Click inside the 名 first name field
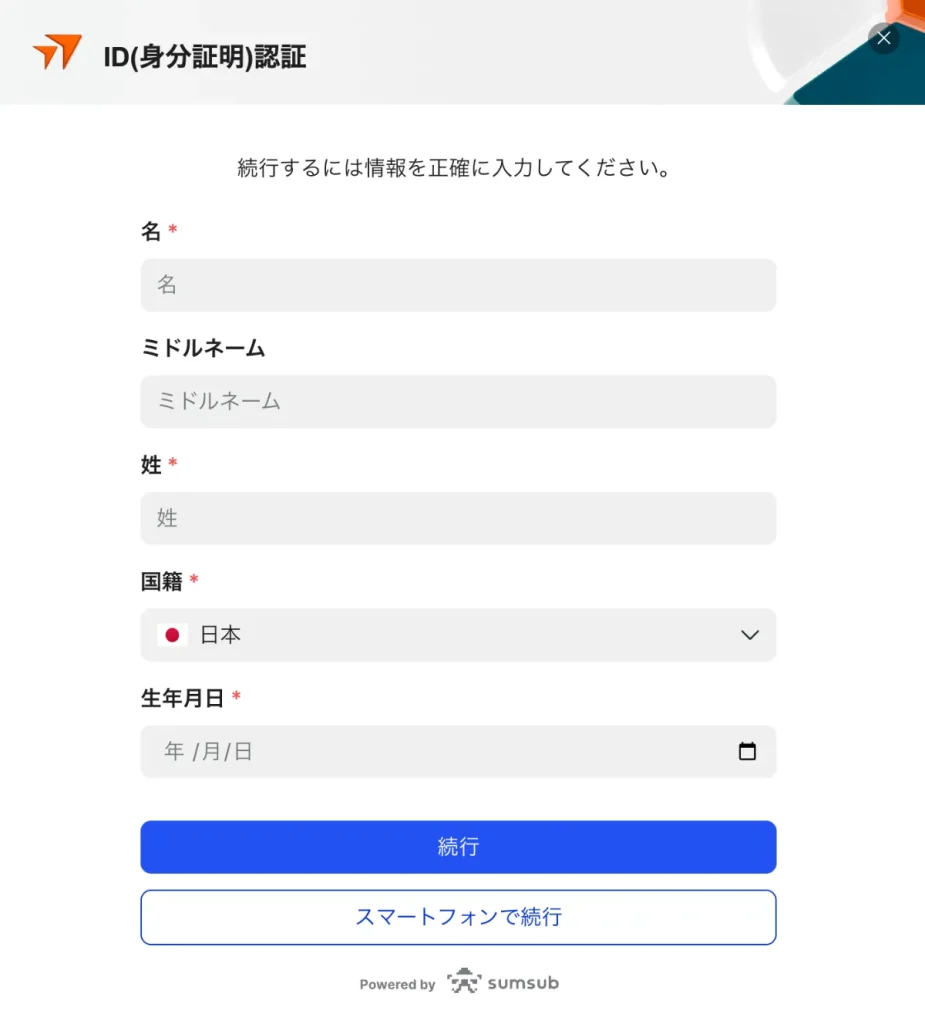The height and width of the screenshot is (1024, 925). (x=458, y=285)
